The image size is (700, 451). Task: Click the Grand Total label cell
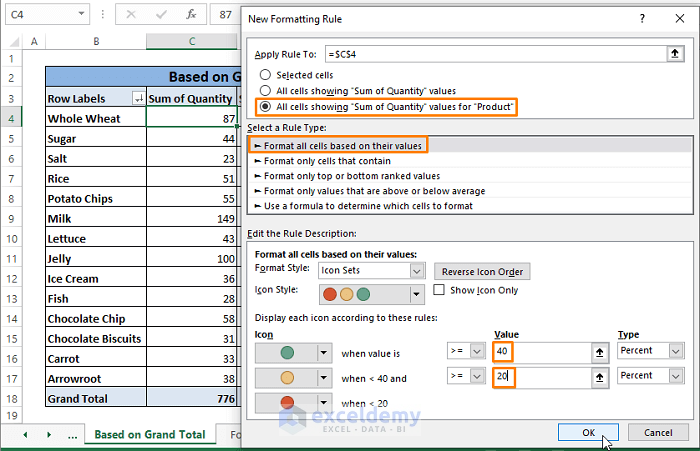(96, 398)
